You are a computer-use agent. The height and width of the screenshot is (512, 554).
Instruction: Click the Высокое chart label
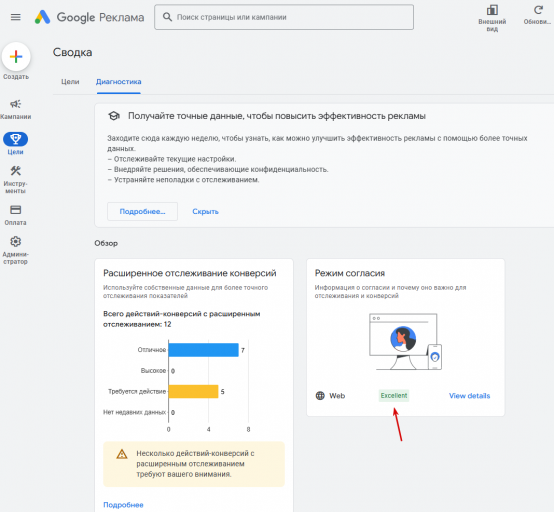tap(153, 370)
